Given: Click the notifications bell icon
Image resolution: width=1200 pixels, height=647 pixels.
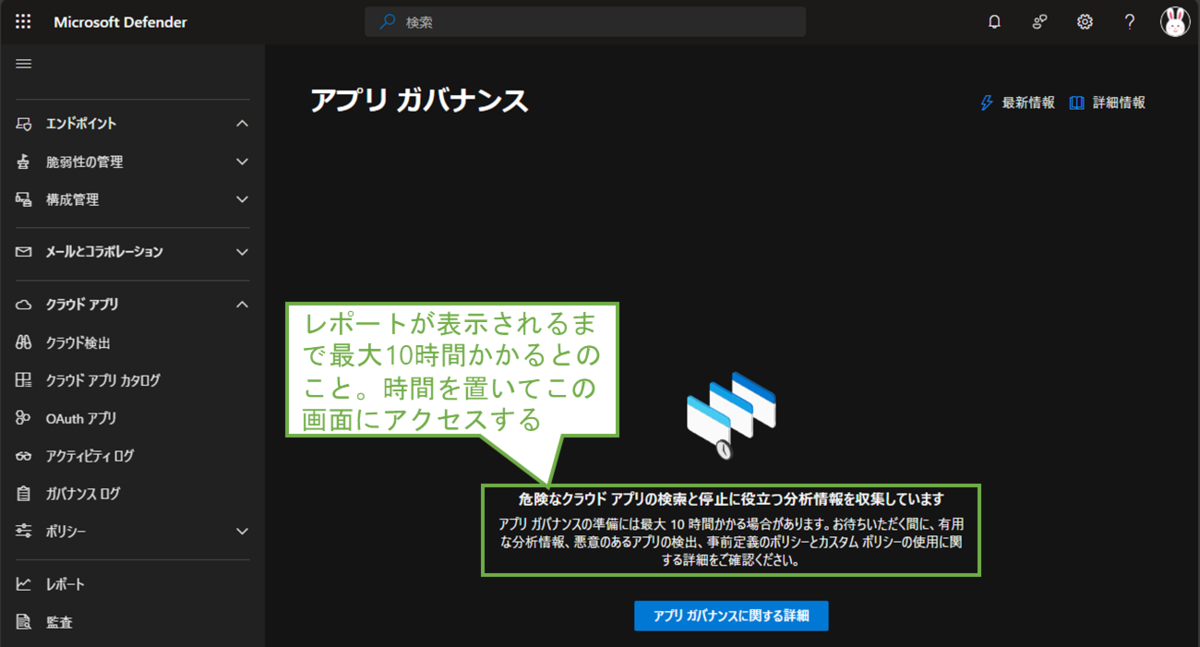Looking at the screenshot, I should pyautogui.click(x=994, y=22).
